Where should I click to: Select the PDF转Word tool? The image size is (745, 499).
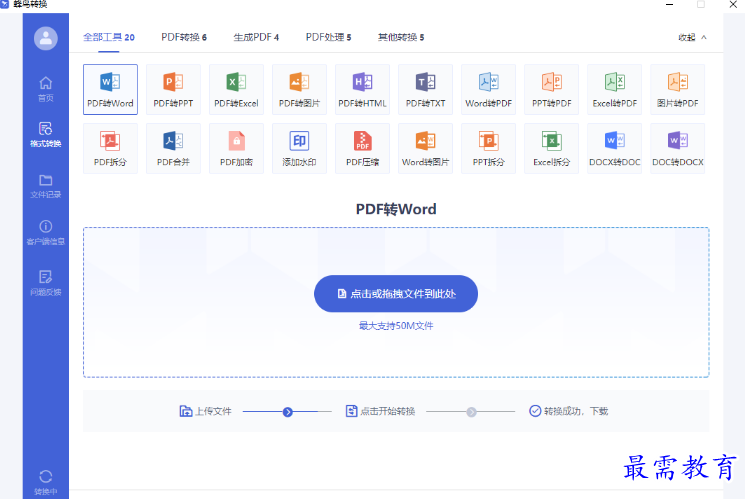point(110,89)
